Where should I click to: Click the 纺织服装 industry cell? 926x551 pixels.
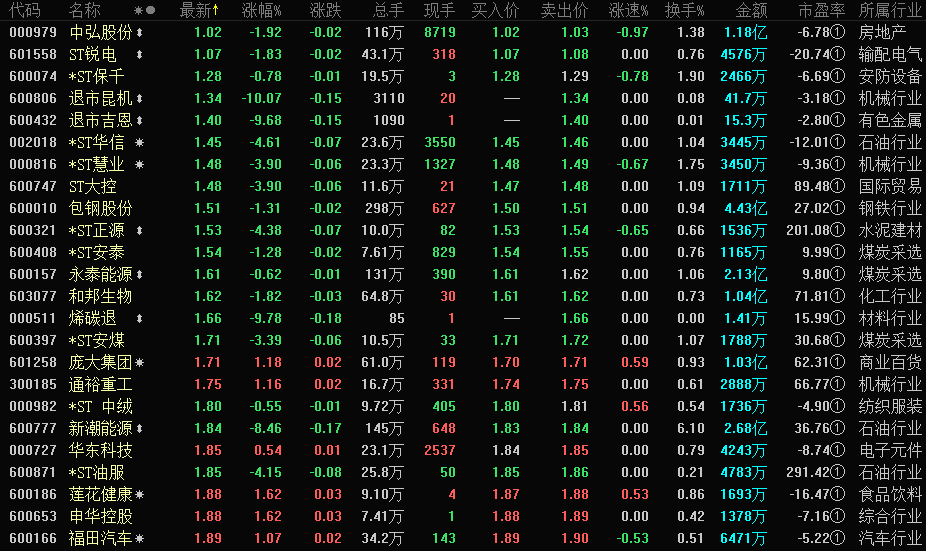coord(890,406)
